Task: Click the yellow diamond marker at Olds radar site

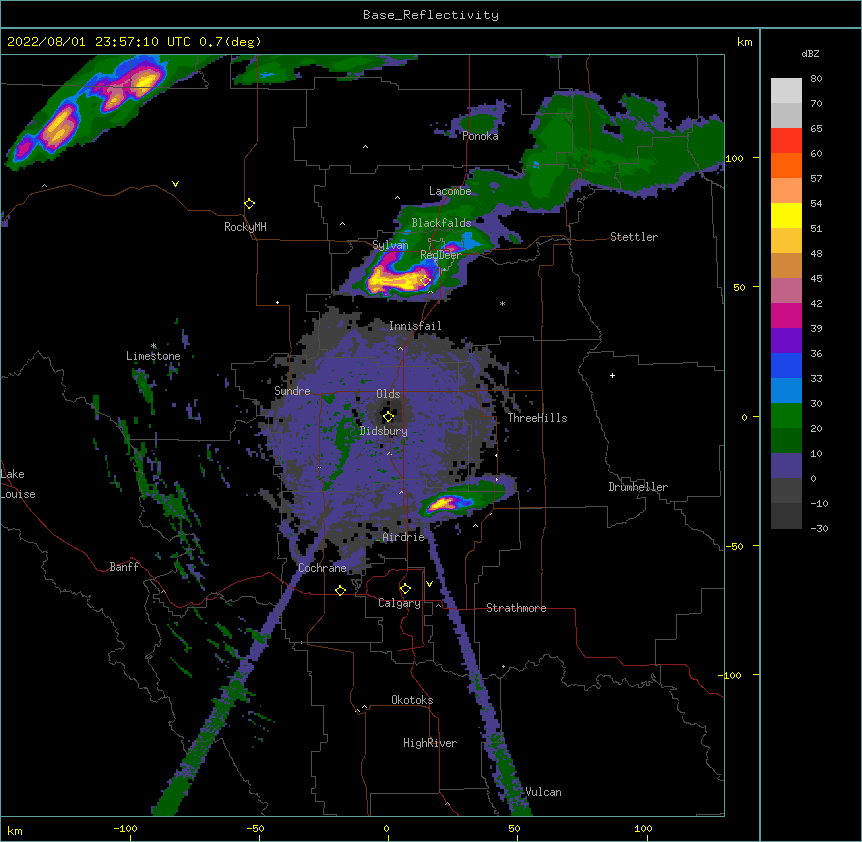Action: click(x=388, y=416)
